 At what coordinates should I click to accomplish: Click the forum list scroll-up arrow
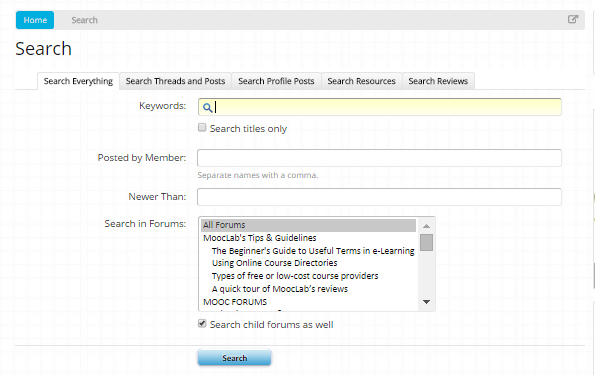[x=427, y=226]
